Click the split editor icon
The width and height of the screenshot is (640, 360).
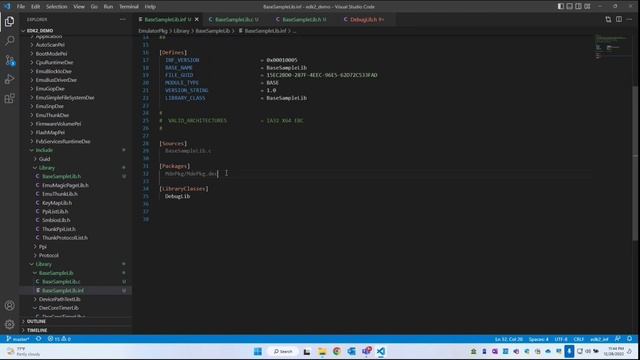619,19
